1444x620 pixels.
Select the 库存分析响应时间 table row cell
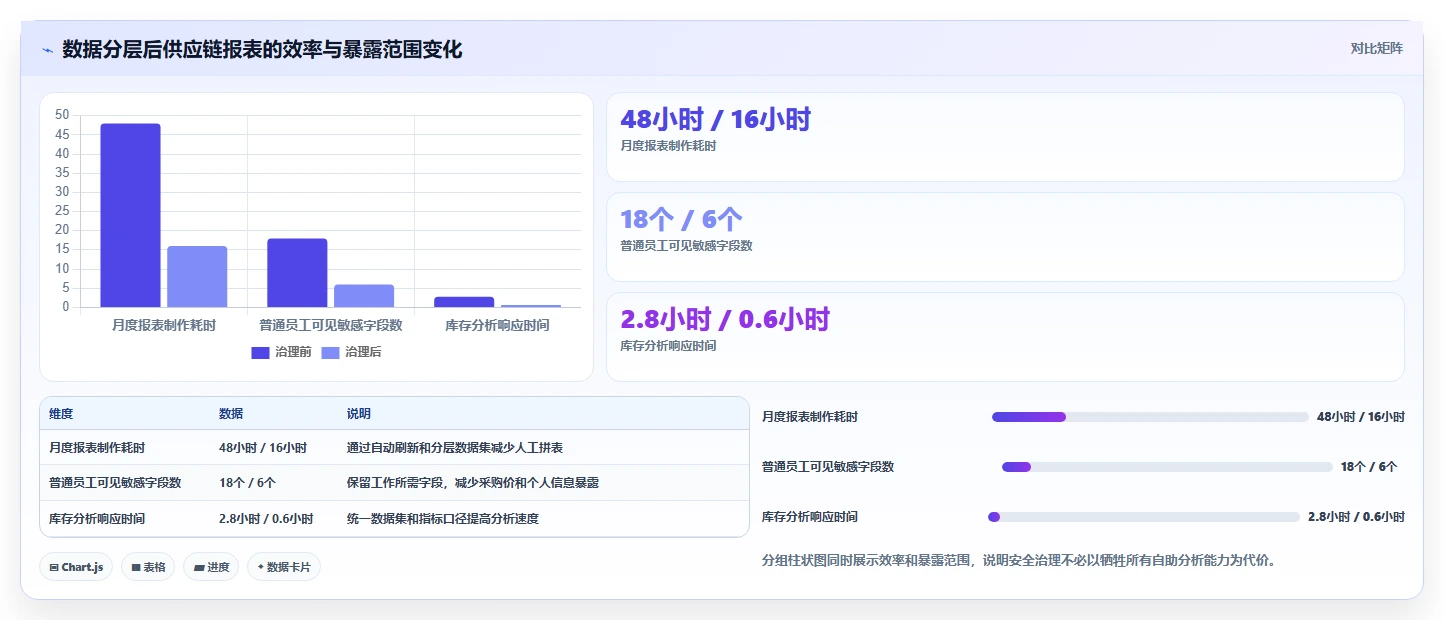97,519
